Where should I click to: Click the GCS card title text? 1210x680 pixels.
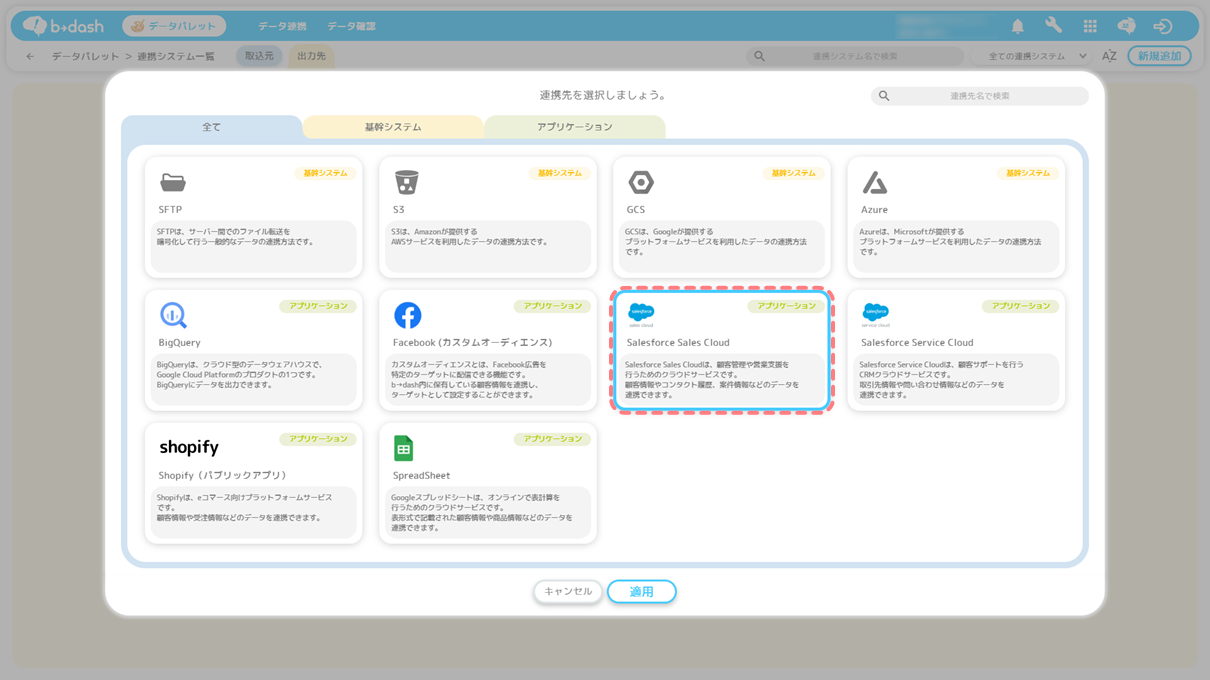(636, 210)
